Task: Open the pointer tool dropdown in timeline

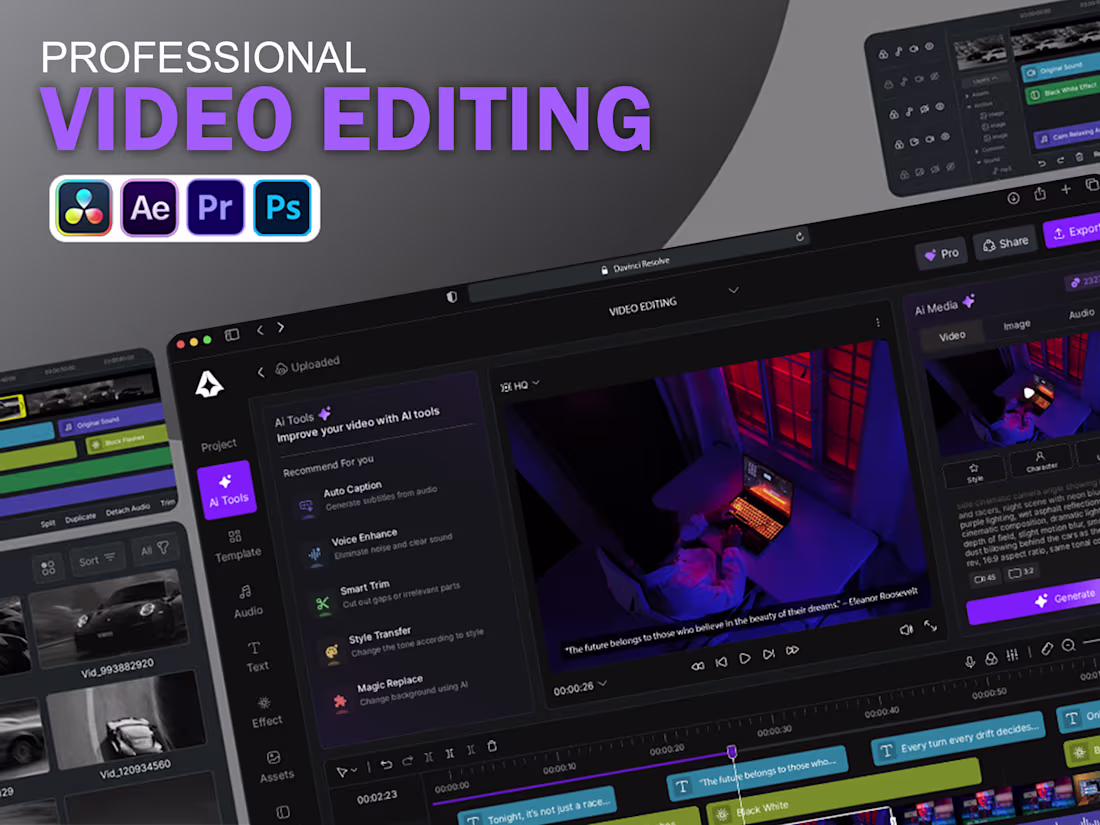Action: (x=347, y=771)
